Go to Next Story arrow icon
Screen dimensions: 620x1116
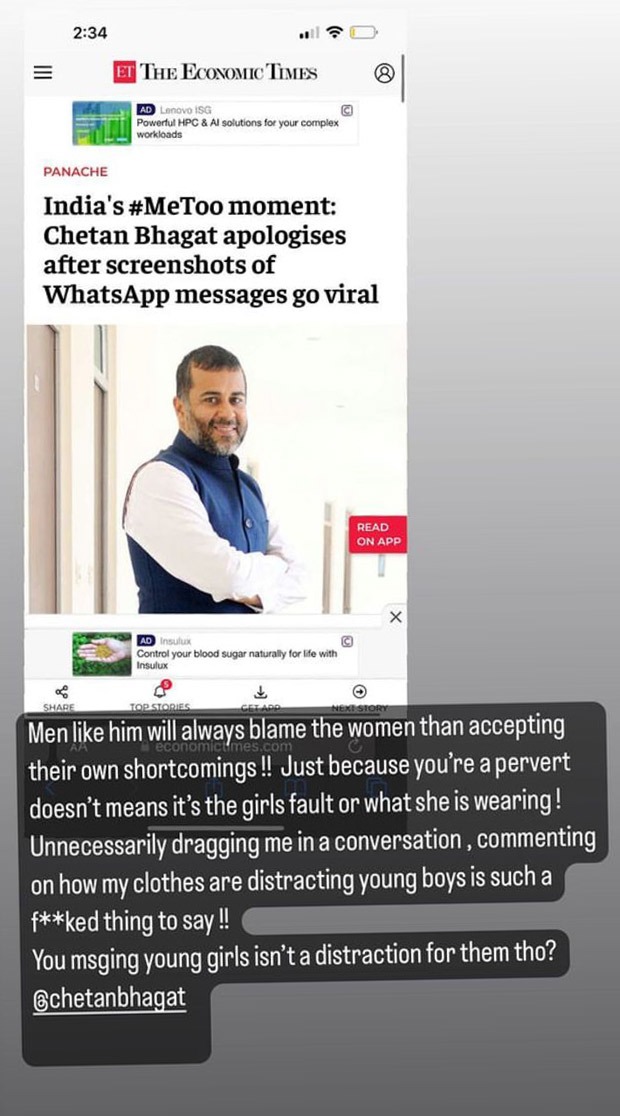360,691
